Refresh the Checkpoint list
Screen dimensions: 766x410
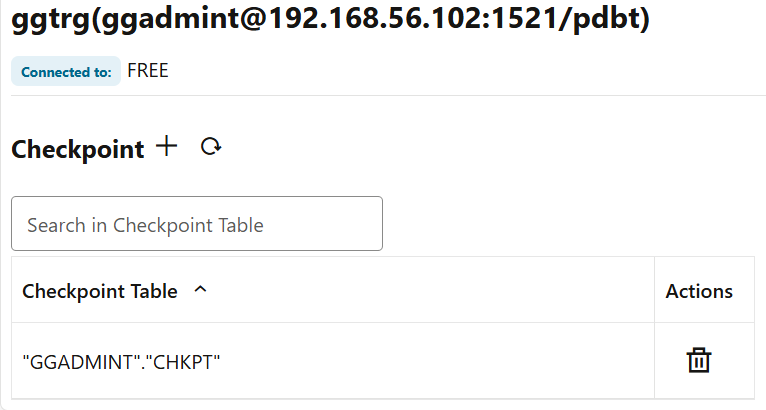click(210, 147)
